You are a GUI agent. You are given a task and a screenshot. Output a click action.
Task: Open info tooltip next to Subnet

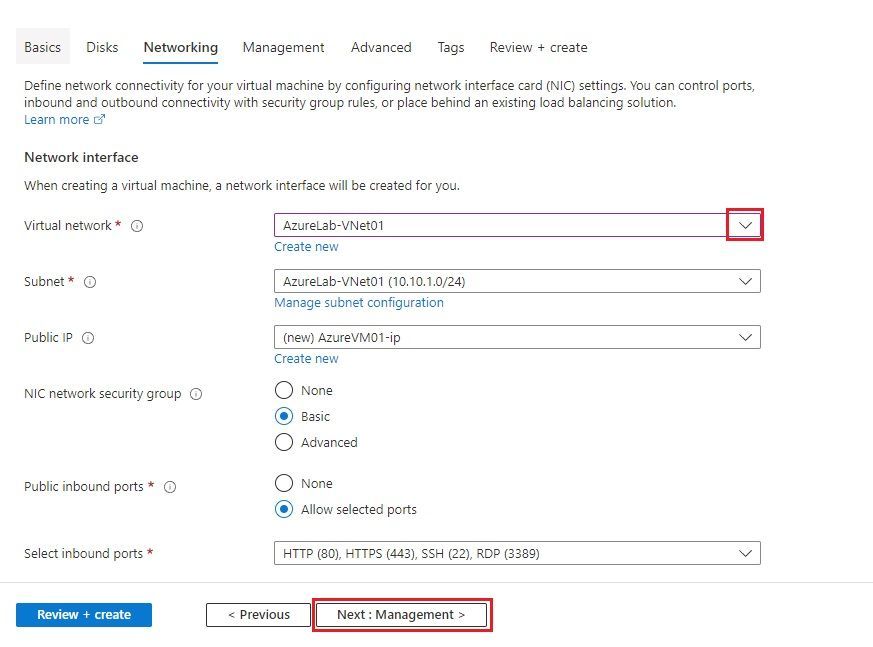coord(90,282)
